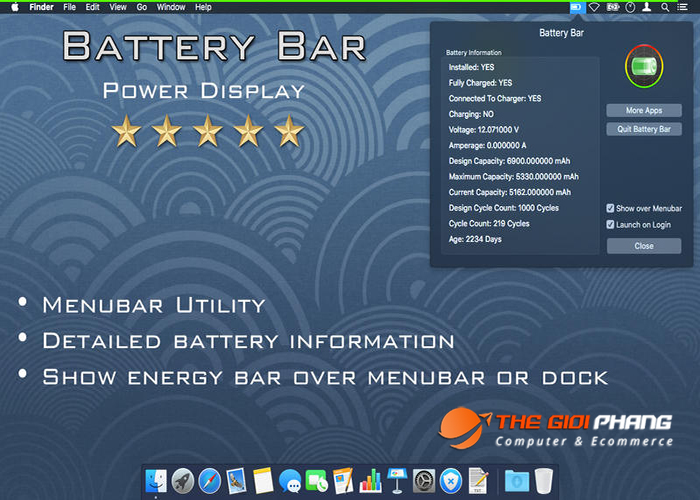Open the system battery charging status icon

612,7
